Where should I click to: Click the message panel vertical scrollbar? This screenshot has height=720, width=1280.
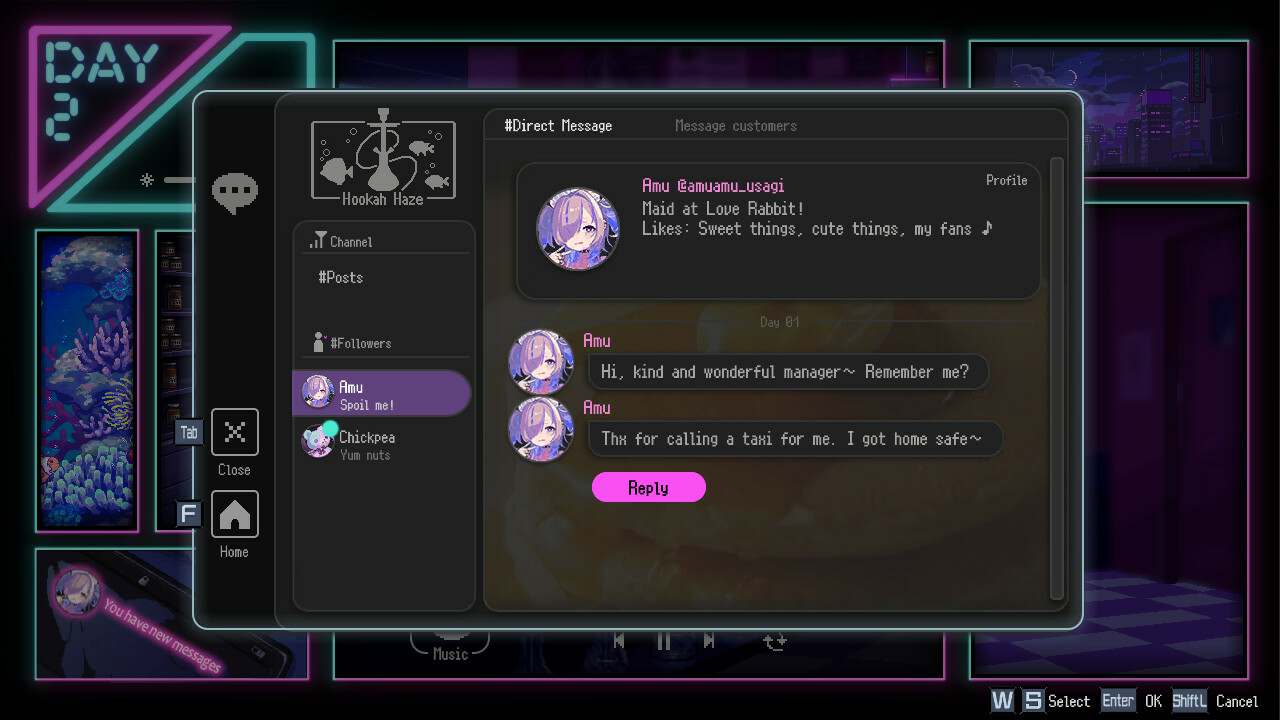tap(1057, 378)
